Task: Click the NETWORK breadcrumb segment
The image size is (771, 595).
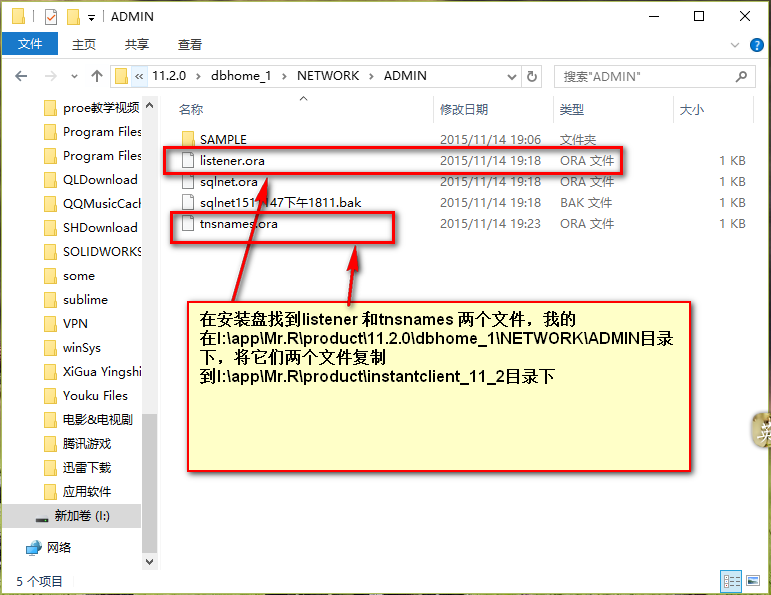Action: pos(328,76)
